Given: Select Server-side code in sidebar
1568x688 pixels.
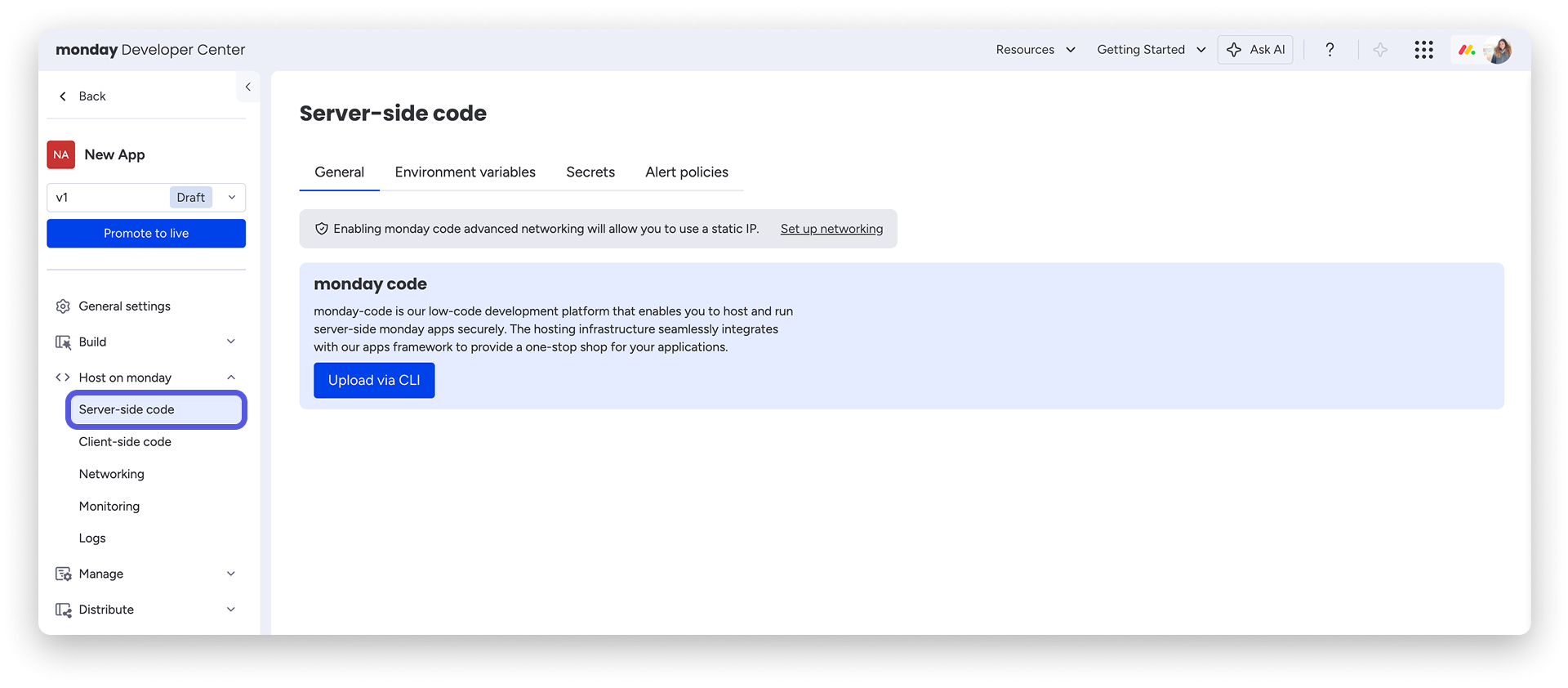Looking at the screenshot, I should pyautogui.click(x=156, y=410).
